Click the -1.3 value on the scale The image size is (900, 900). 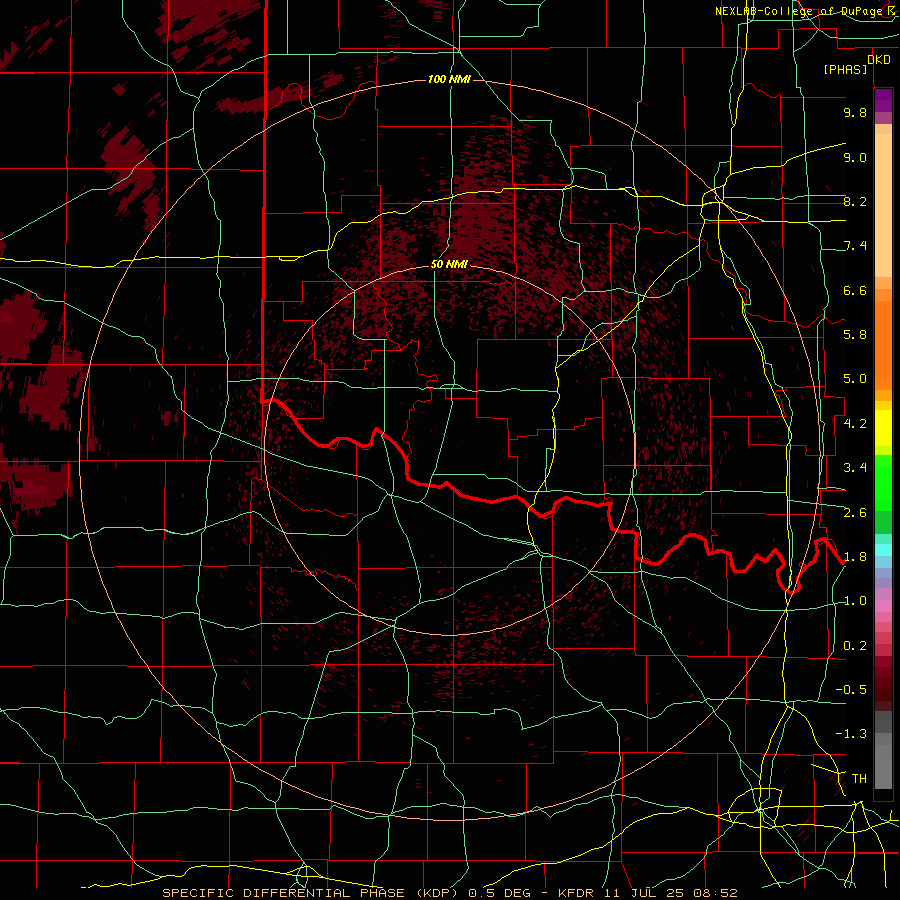click(851, 734)
